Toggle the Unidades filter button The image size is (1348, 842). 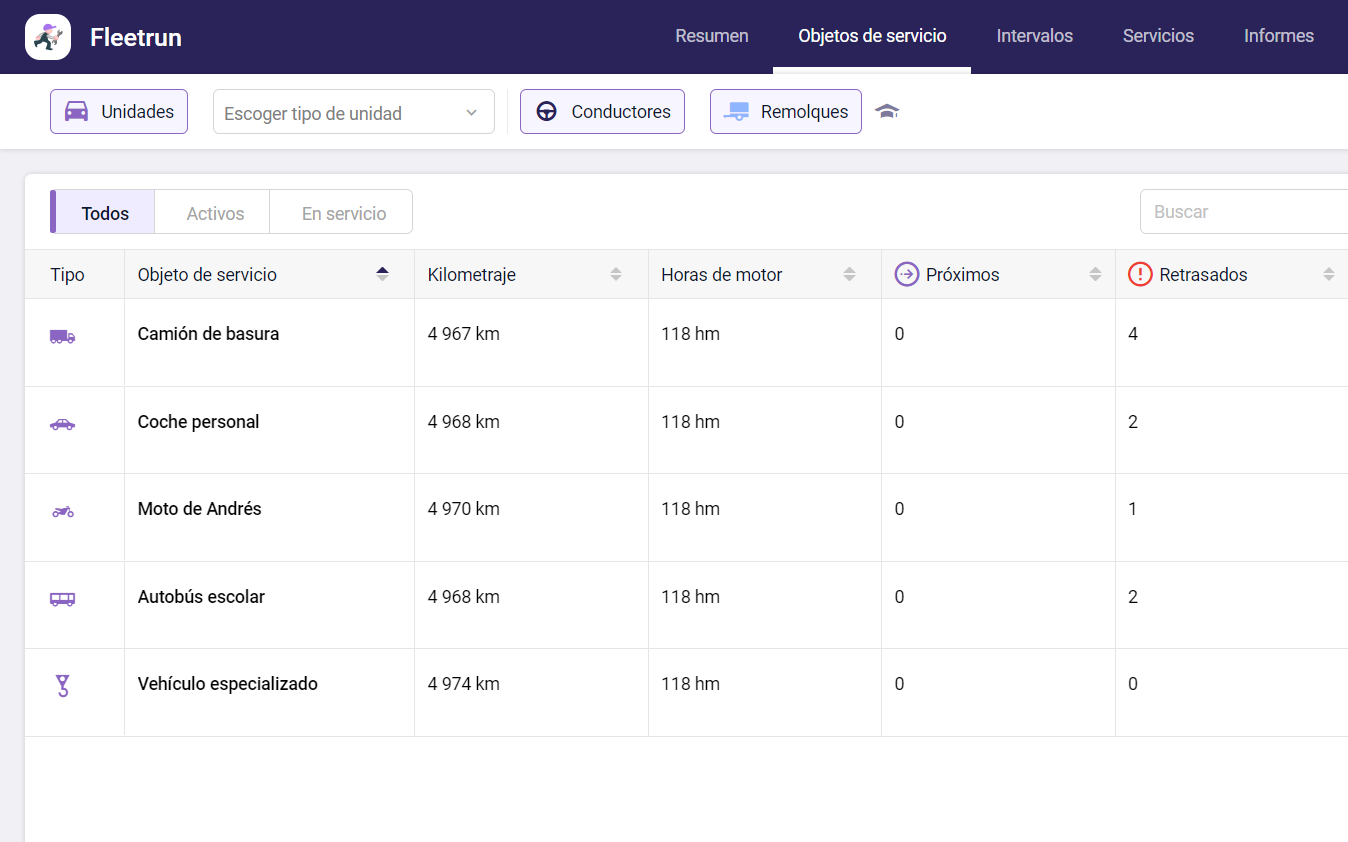119,112
